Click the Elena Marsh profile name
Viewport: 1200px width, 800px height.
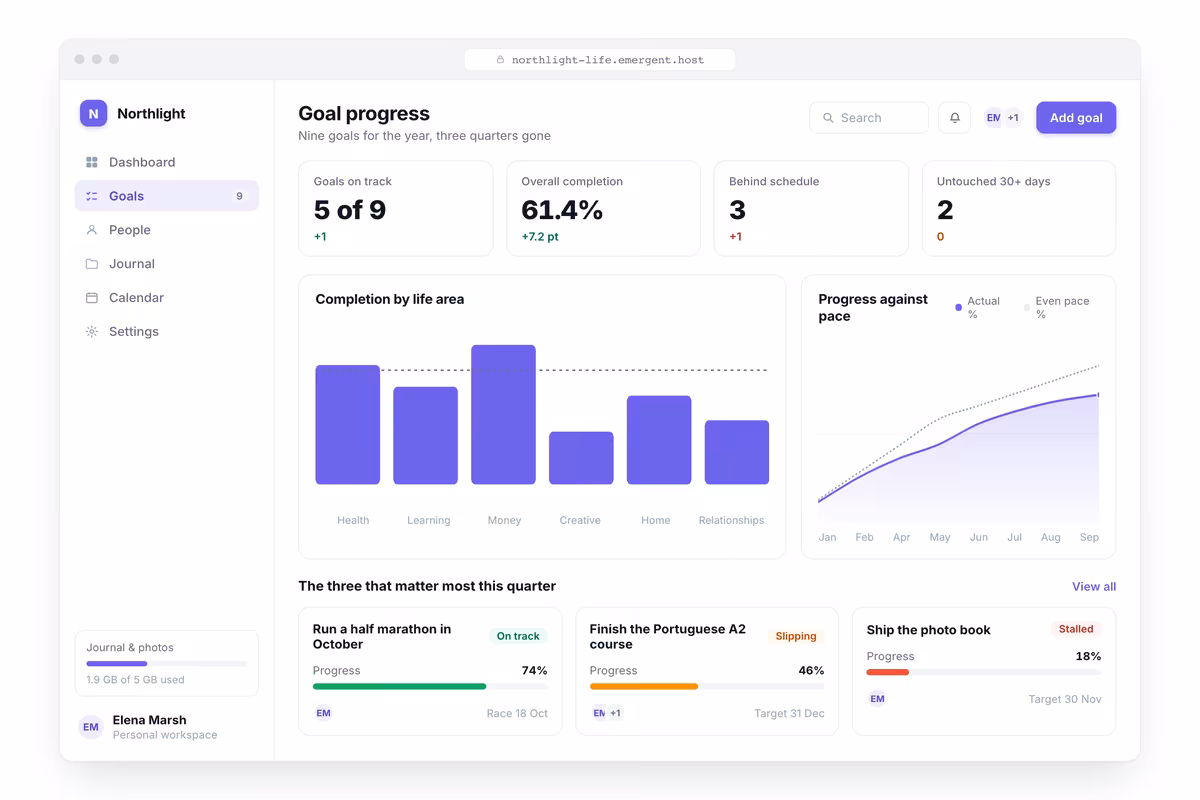pos(150,720)
